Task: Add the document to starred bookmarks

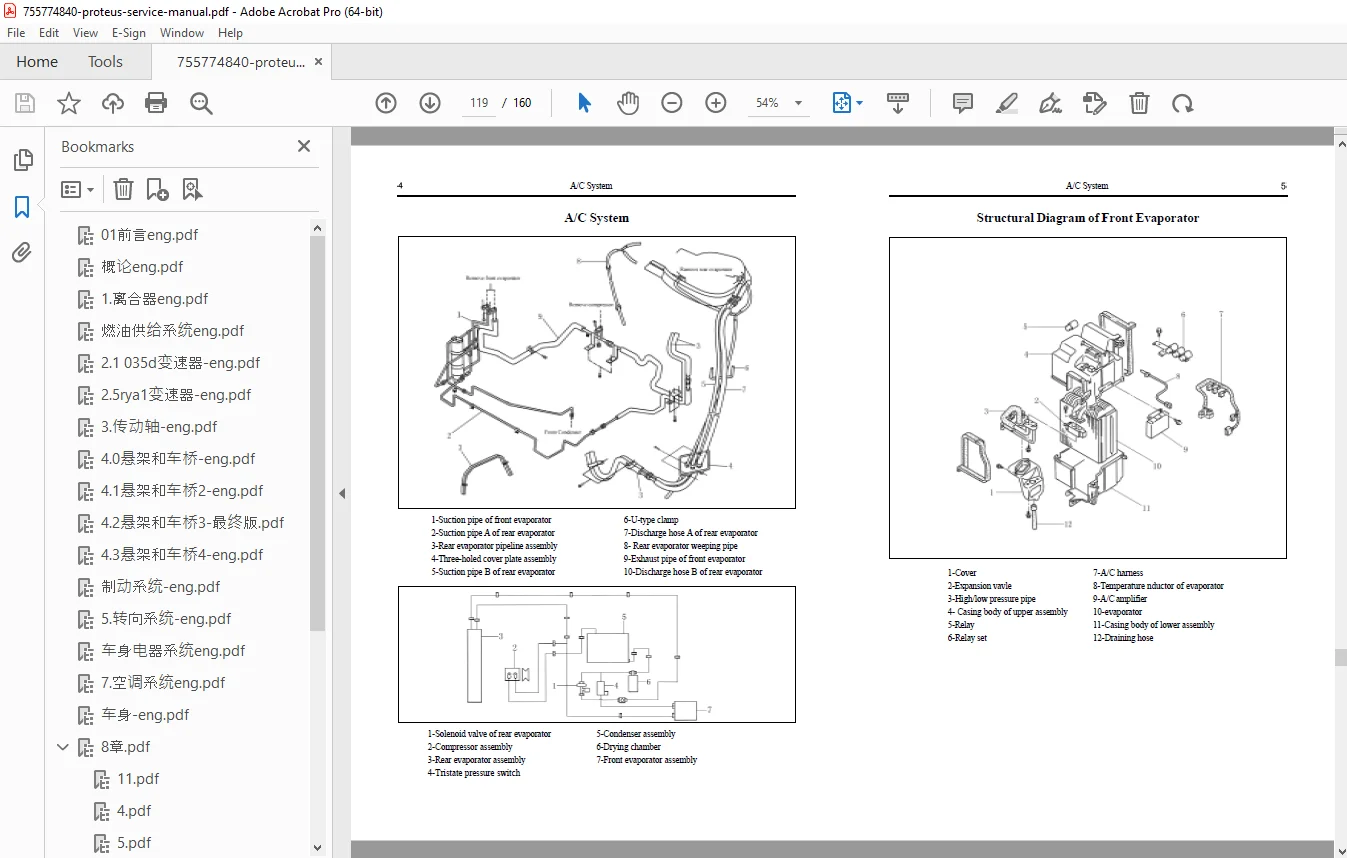Action: pyautogui.click(x=68, y=103)
